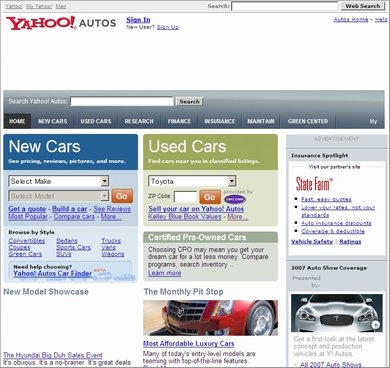Click the Go button in Used Cars

210,197
